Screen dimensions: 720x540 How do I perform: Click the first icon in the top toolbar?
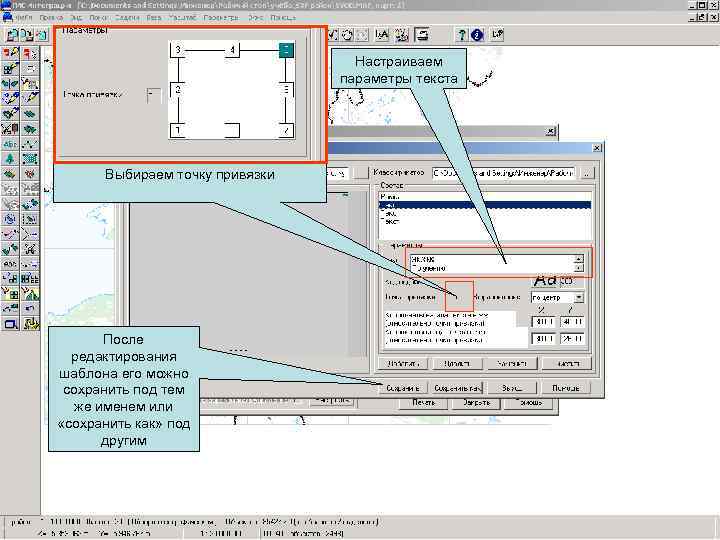[x=12, y=35]
